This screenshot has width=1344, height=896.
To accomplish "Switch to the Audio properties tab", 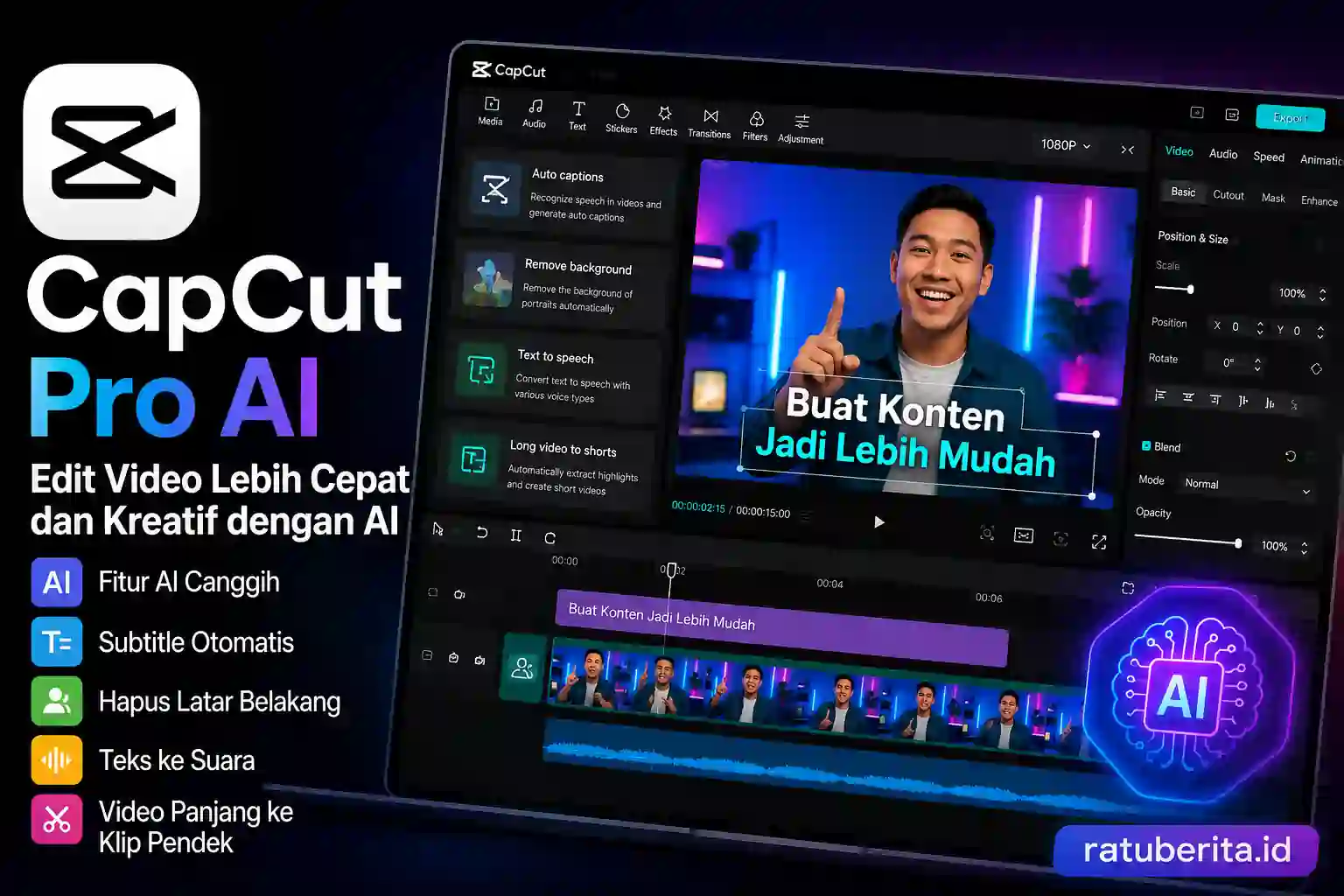I will point(1223,154).
